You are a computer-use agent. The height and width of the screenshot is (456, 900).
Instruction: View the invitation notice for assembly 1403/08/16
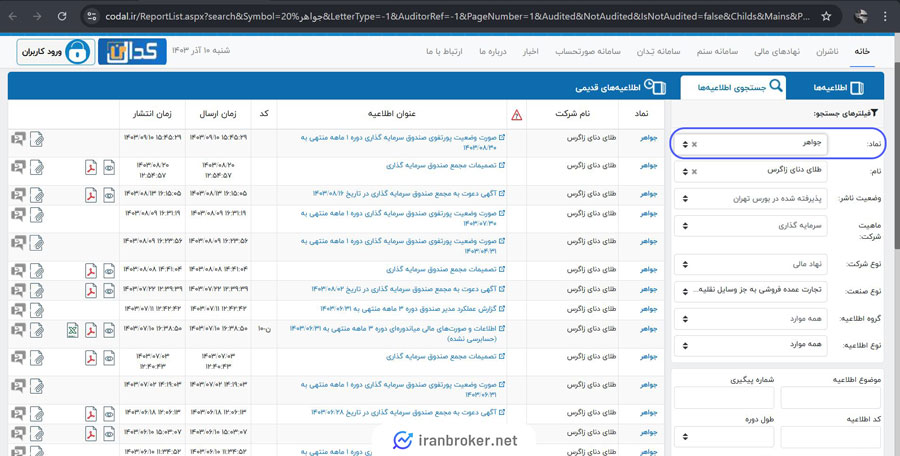(109, 195)
